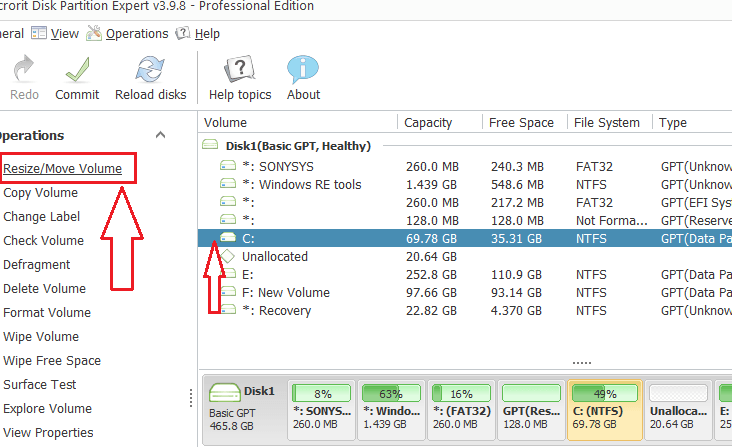Viewport: 732px width, 447px height.
Task: Click the GPT(Res... 128.0 MB partition block
Action: [531, 410]
